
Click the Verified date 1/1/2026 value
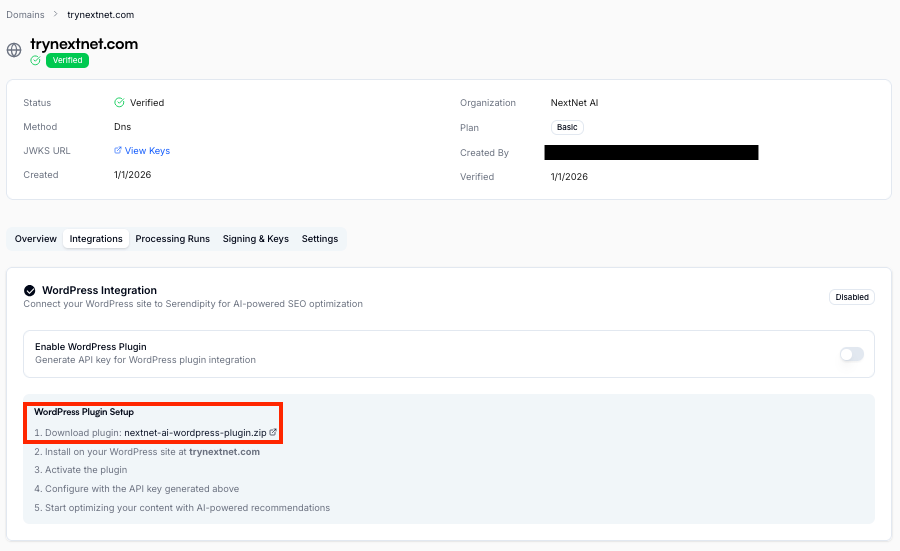pyautogui.click(x=569, y=177)
